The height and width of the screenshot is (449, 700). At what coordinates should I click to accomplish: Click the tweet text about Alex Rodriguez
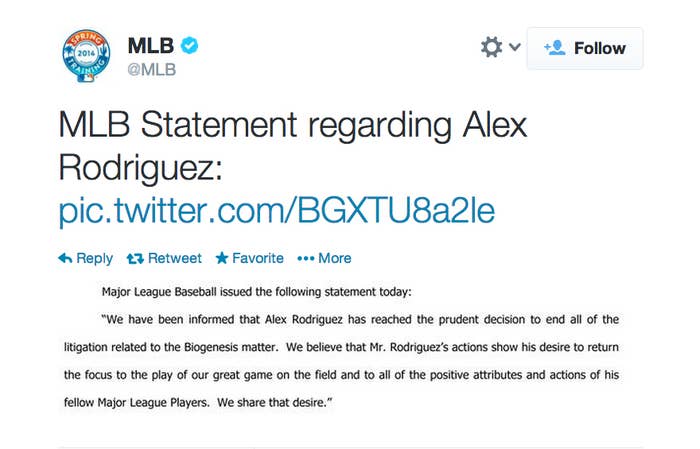292,146
